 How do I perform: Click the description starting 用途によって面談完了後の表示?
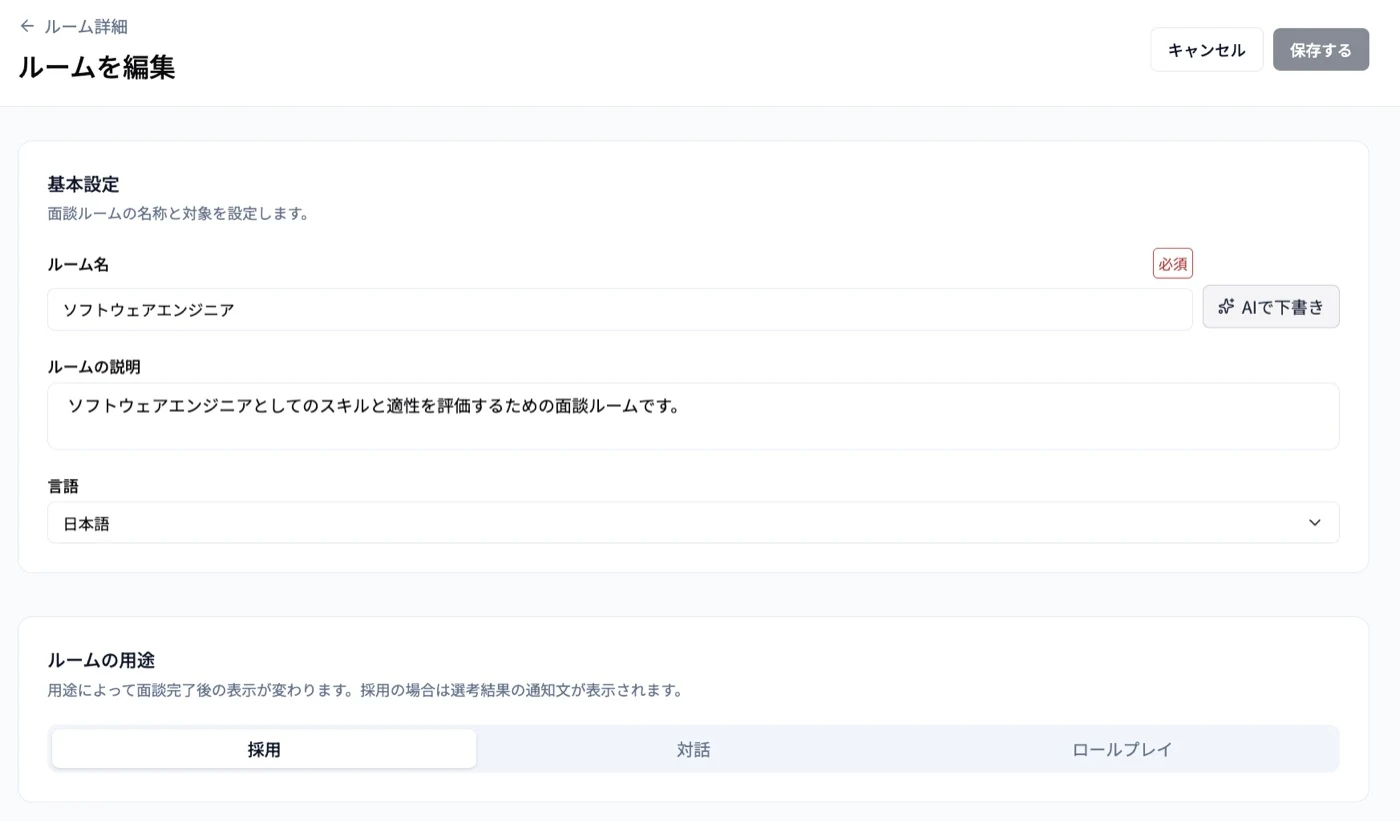(x=365, y=690)
